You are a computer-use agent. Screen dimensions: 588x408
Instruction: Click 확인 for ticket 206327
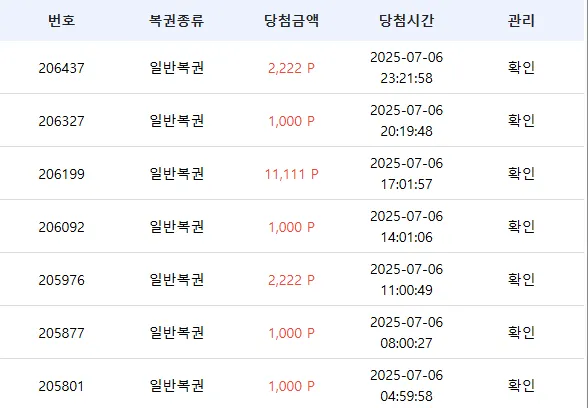(x=521, y=120)
